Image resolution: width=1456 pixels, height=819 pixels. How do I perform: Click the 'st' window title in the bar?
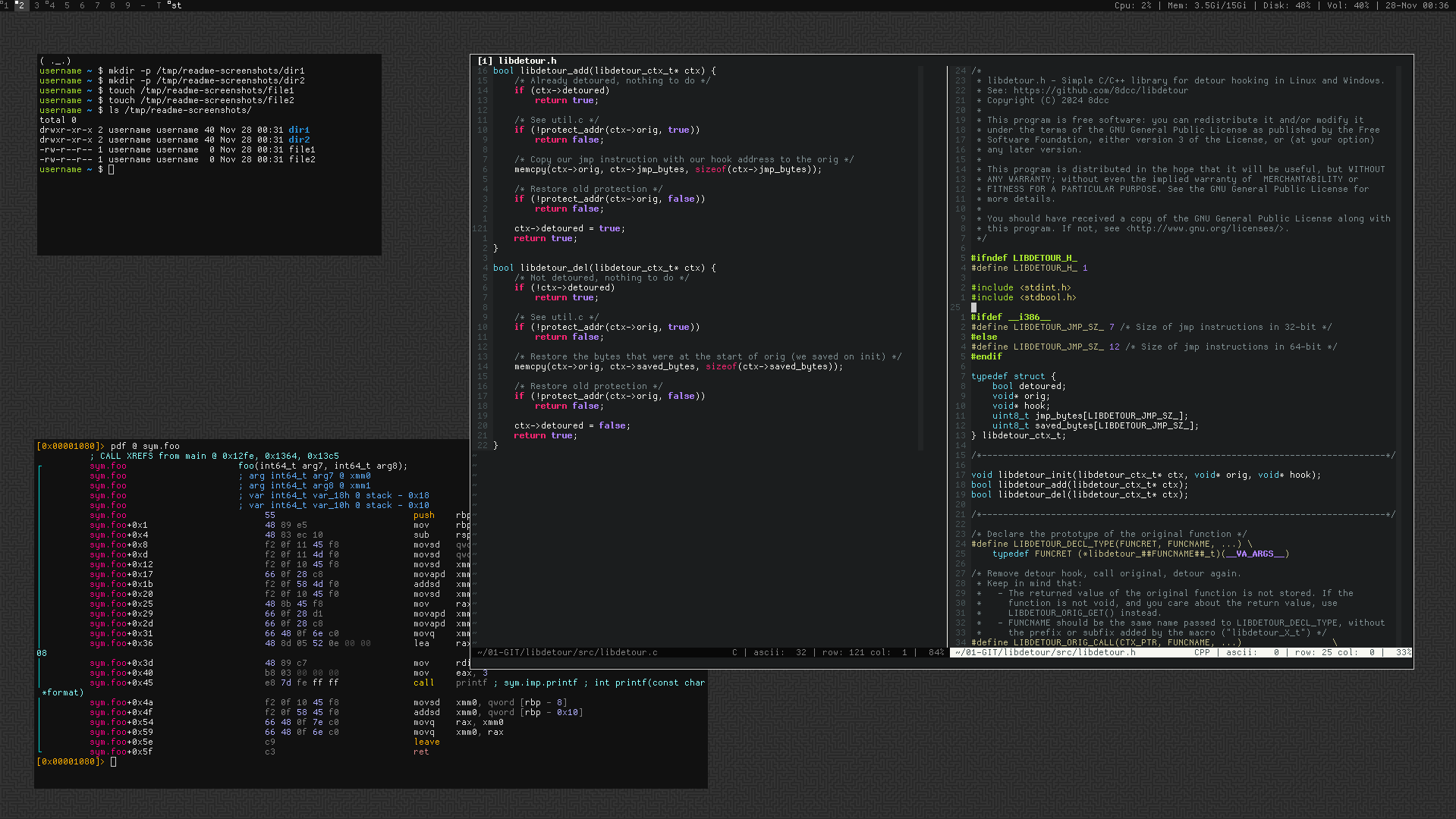pos(176,5)
